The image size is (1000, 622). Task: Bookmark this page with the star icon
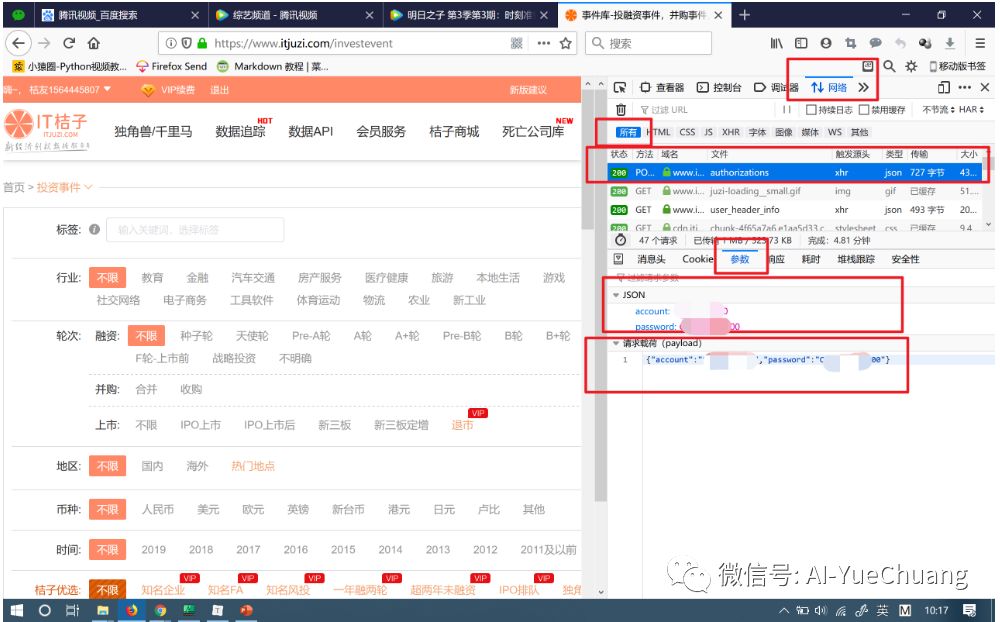tap(565, 43)
